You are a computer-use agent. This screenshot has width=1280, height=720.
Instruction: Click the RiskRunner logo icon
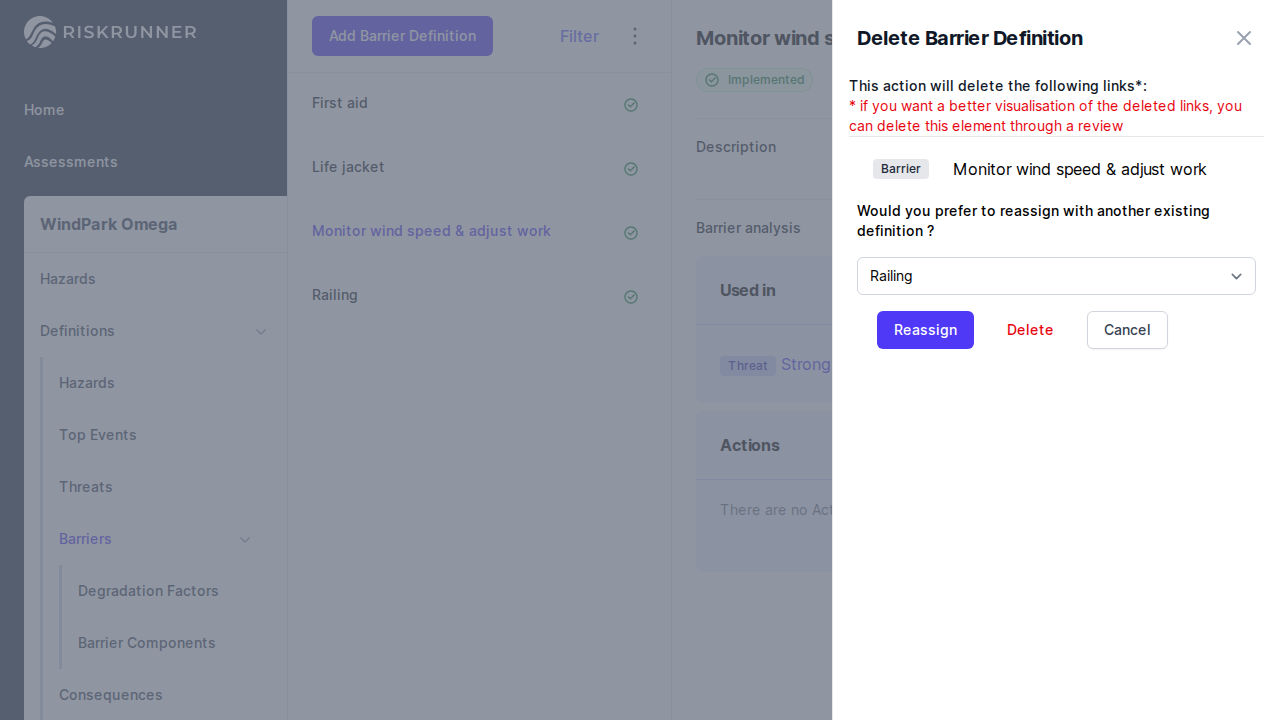[40, 32]
